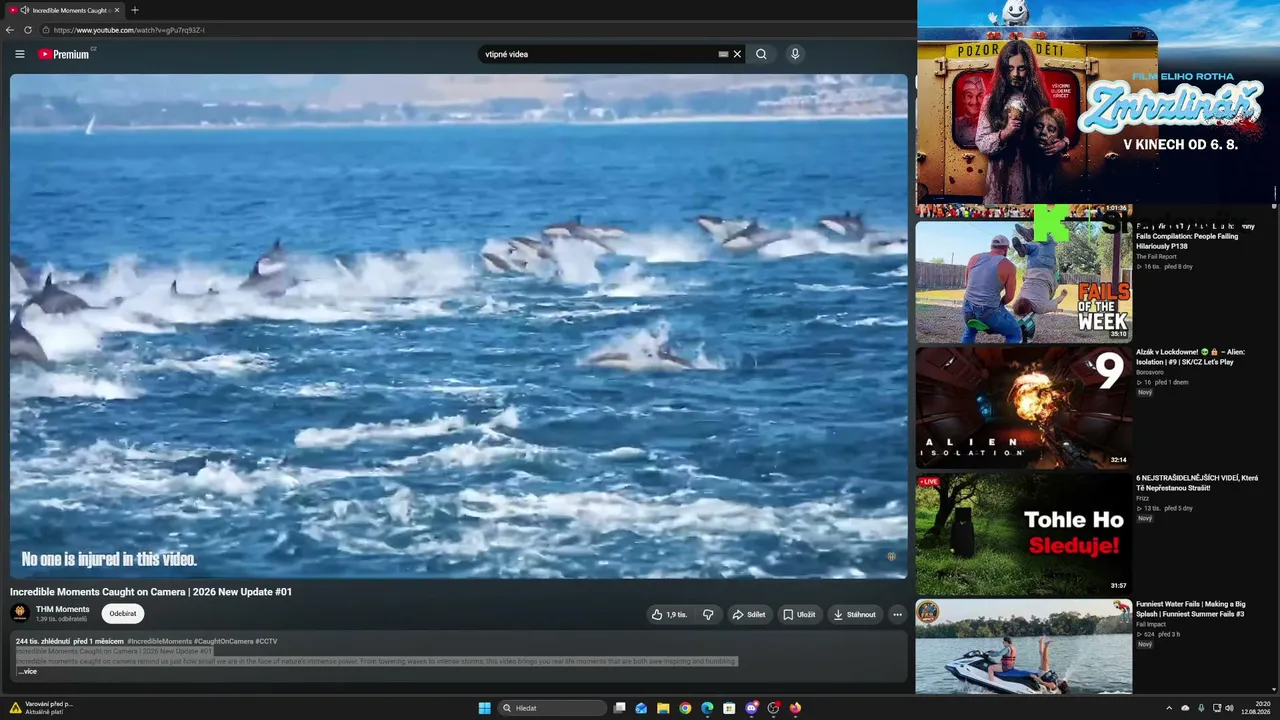1280x720 pixels.
Task: Open volume control in system tray
Action: [1229, 708]
